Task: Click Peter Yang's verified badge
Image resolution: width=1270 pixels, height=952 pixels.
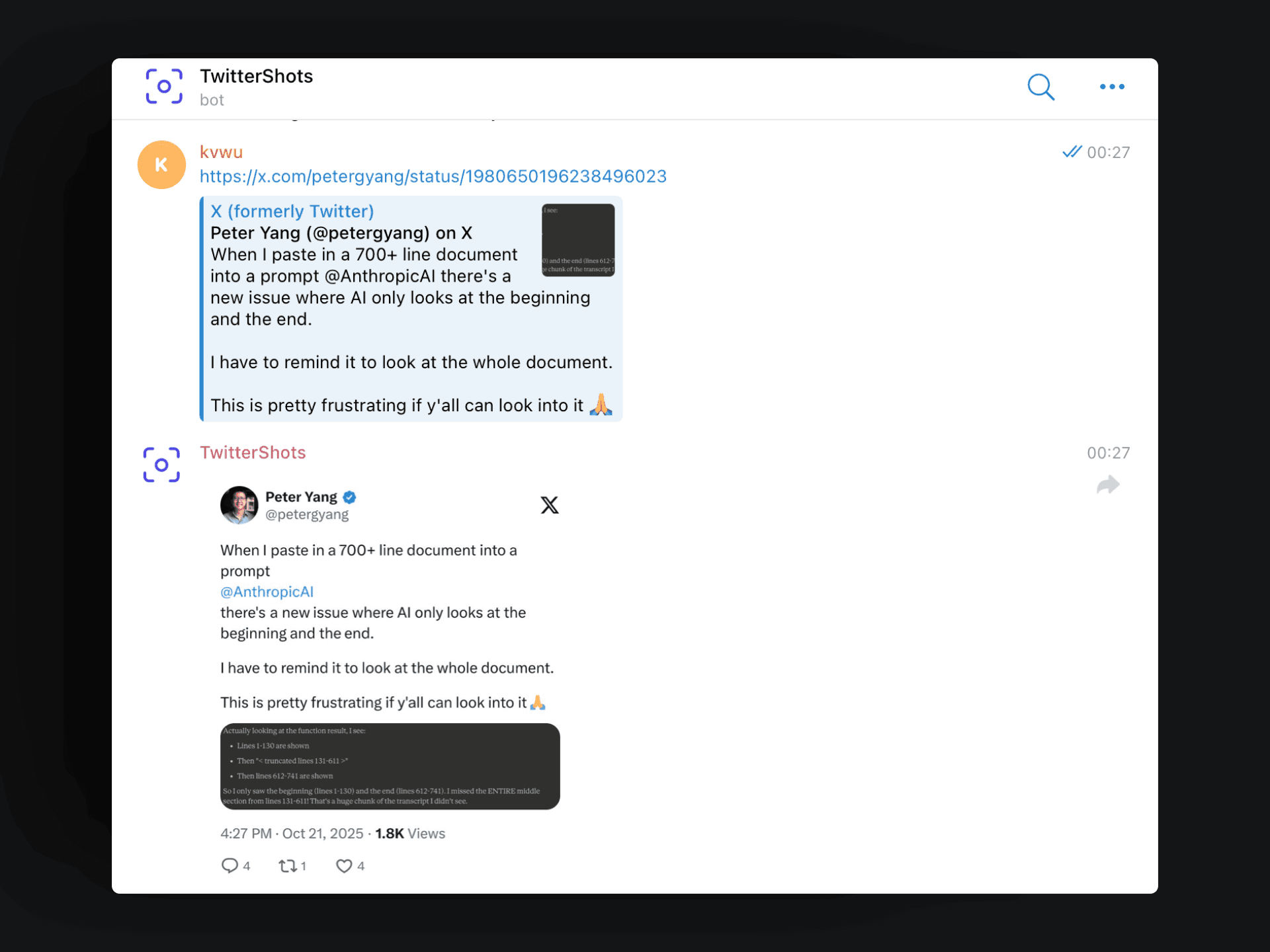Action: [350, 496]
